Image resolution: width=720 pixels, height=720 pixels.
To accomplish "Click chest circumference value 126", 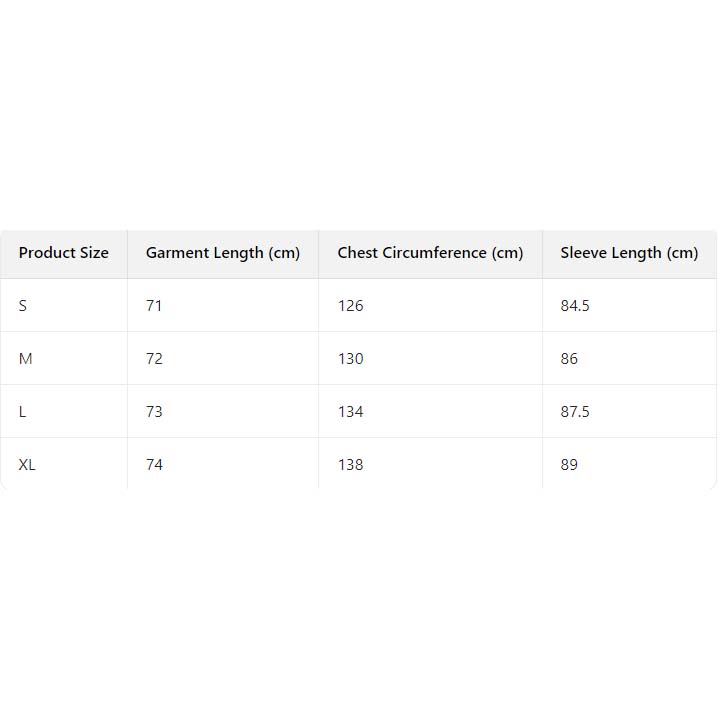I will [350, 306].
